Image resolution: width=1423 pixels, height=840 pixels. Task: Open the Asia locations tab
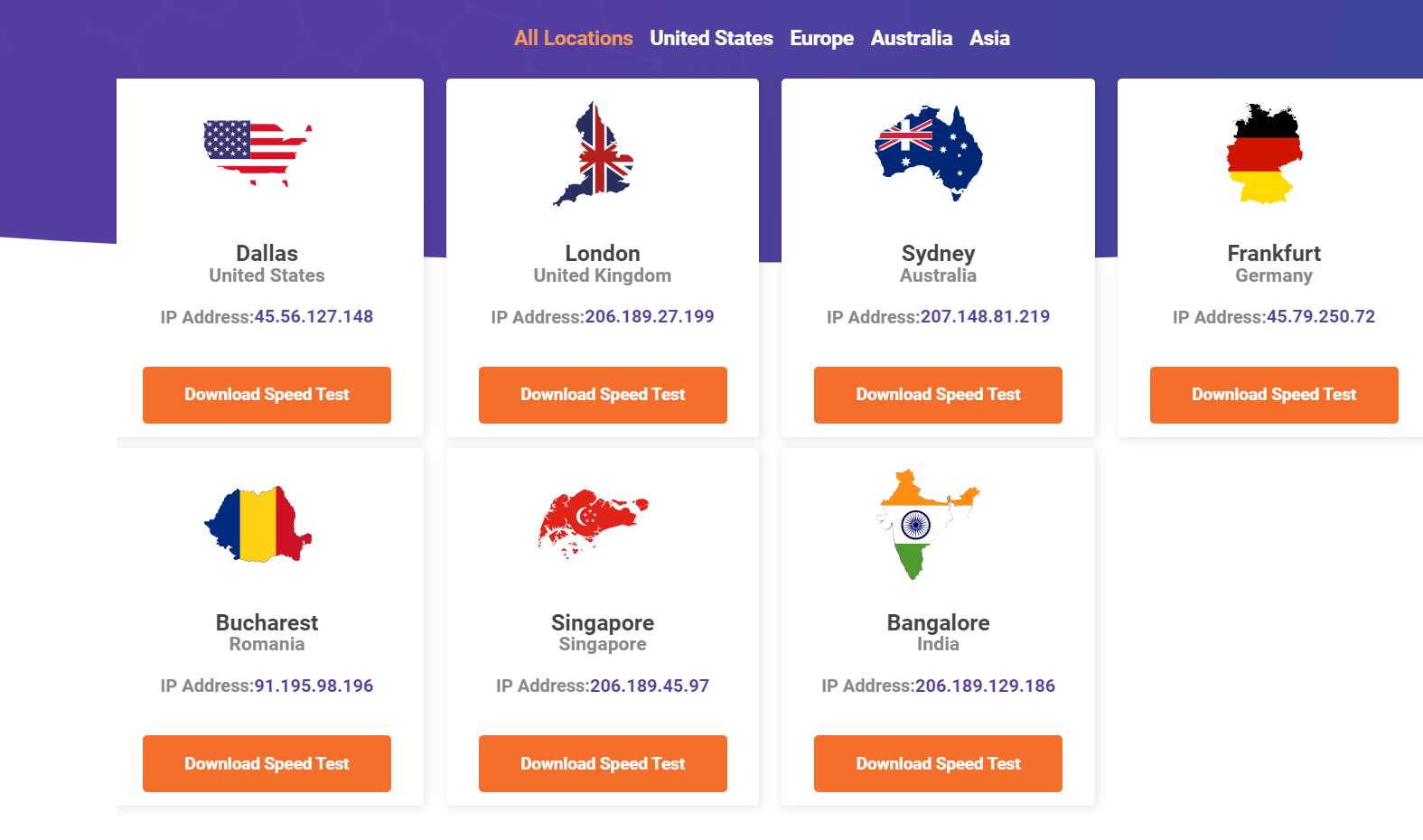coord(989,38)
